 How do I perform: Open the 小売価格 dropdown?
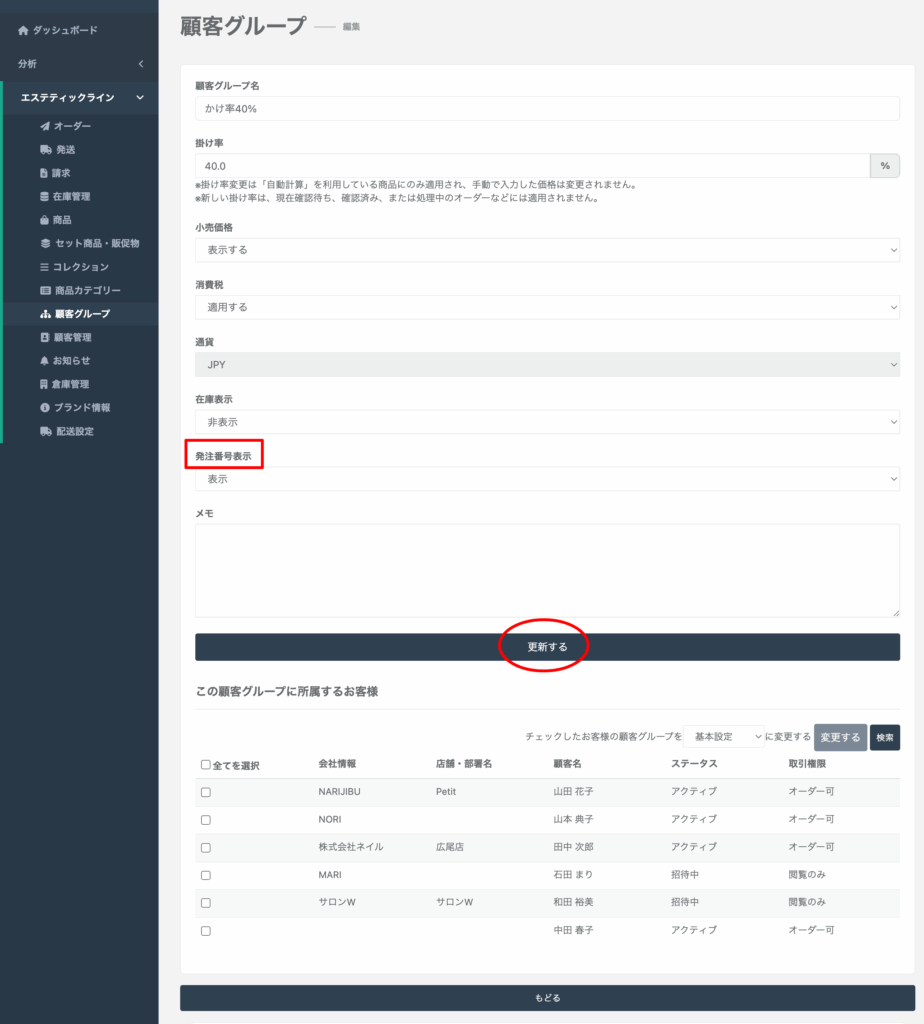click(x=547, y=250)
